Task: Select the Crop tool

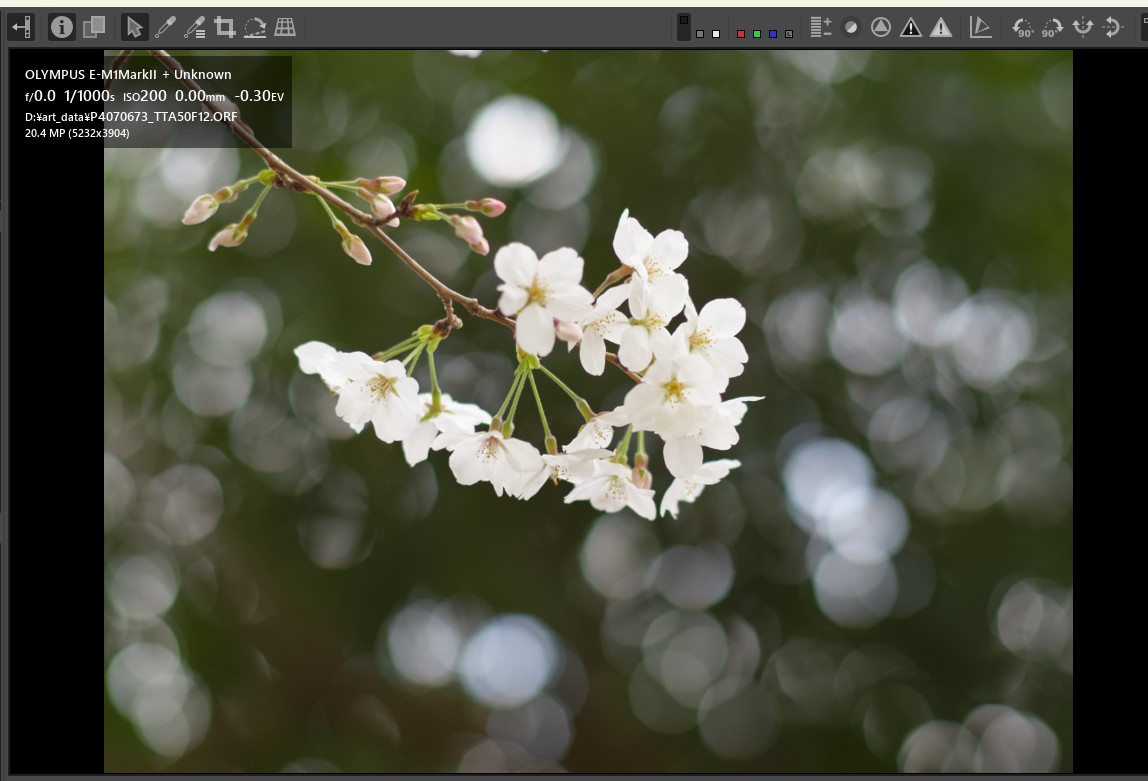Action: point(225,28)
